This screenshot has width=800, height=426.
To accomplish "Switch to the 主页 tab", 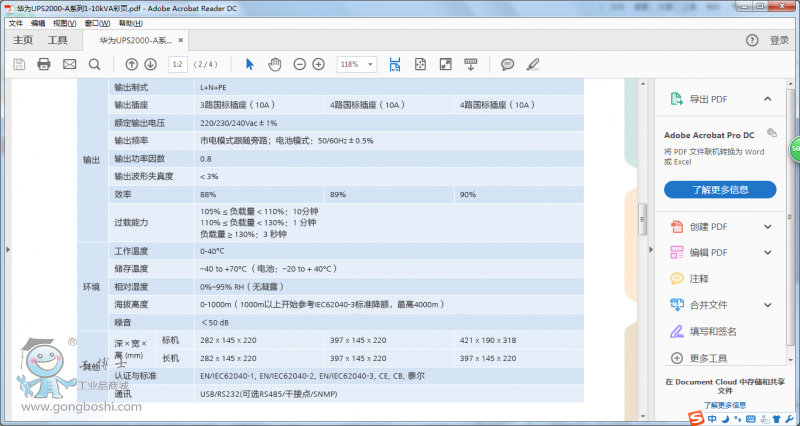I will [23, 40].
